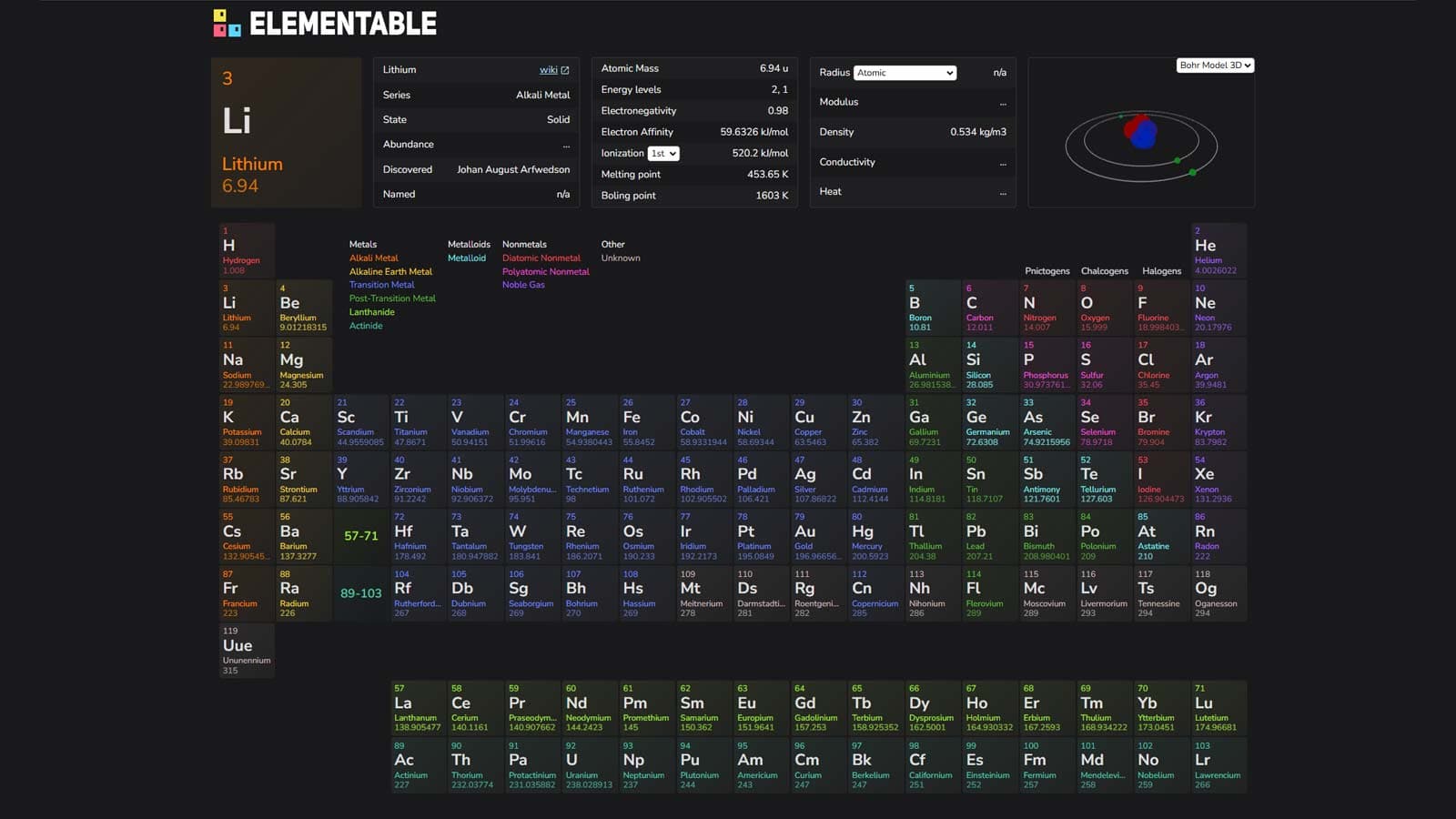Click the Alkali Metal legend entry
Image resolution: width=1456 pixels, height=819 pixels.
373,258
